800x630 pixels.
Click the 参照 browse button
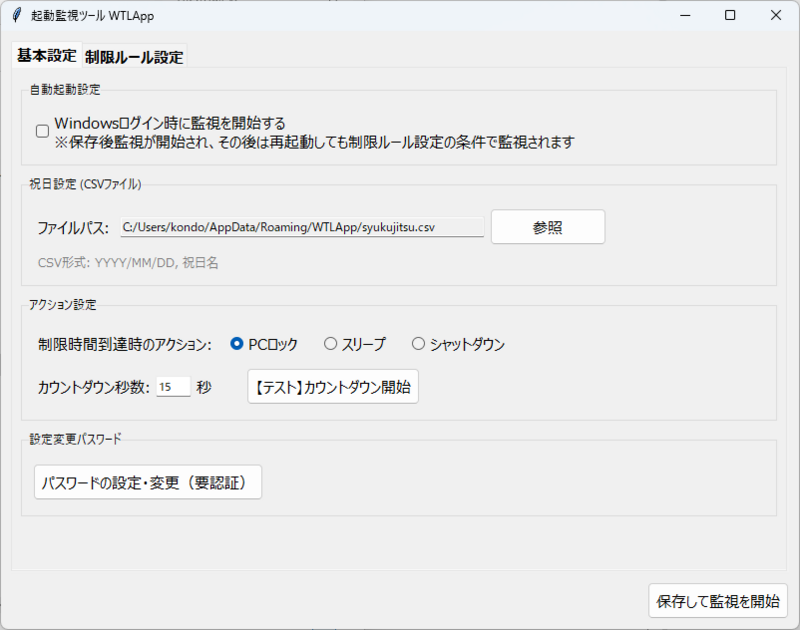point(547,227)
